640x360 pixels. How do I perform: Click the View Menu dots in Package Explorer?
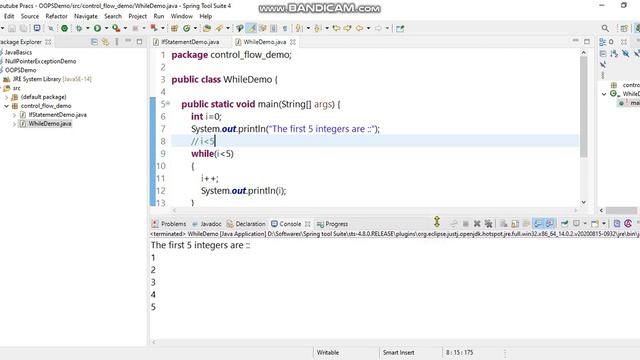tap(117, 42)
